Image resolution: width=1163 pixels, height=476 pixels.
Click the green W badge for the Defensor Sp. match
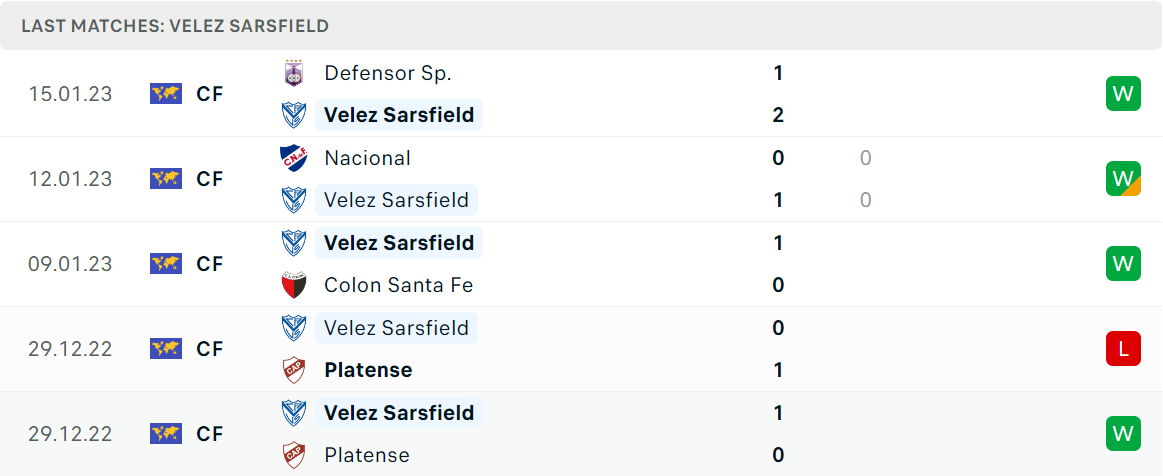(x=1123, y=94)
